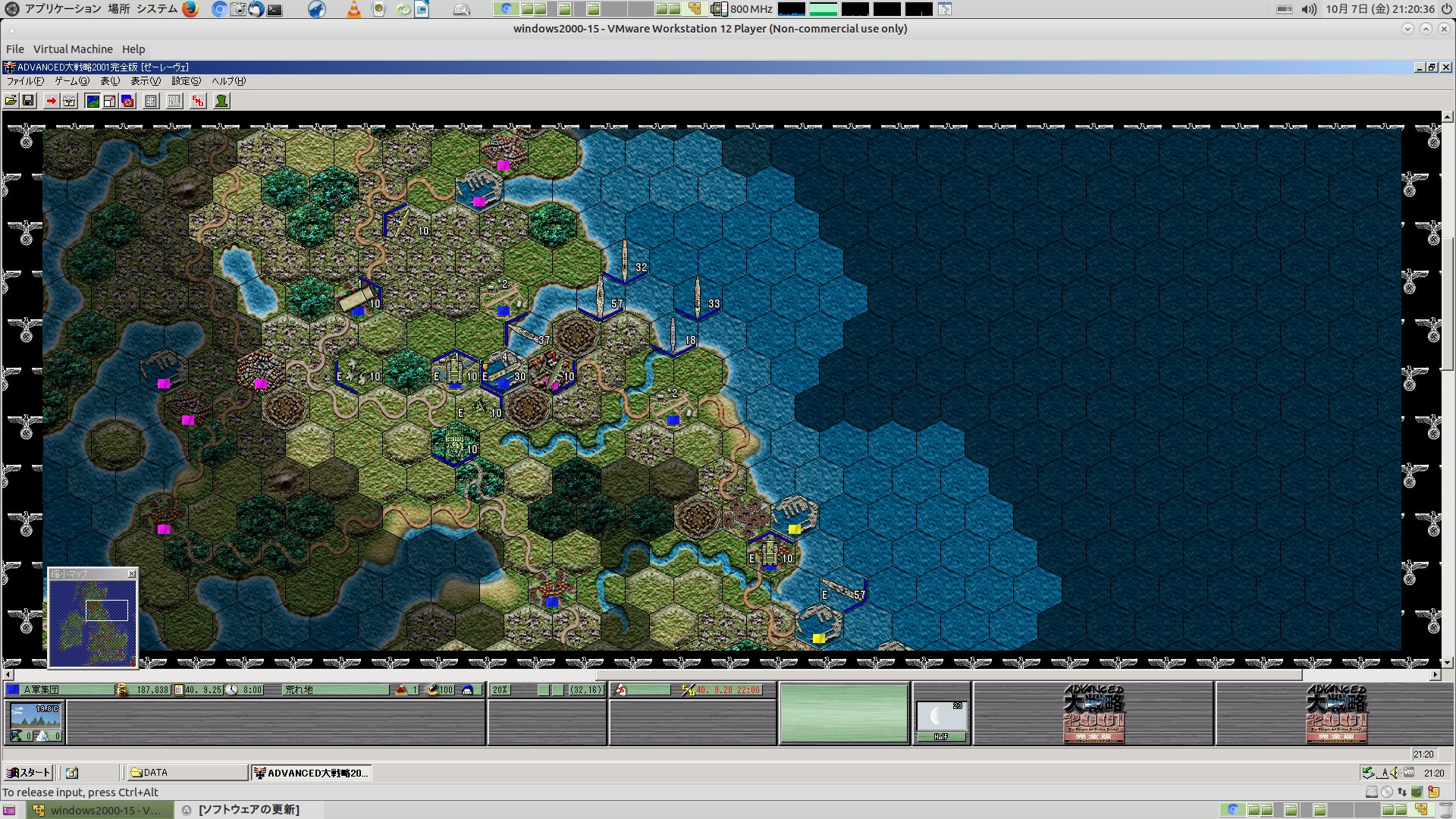Click the Half moon phase indicator
Image resolution: width=1456 pixels, height=819 pixels.
click(x=941, y=720)
